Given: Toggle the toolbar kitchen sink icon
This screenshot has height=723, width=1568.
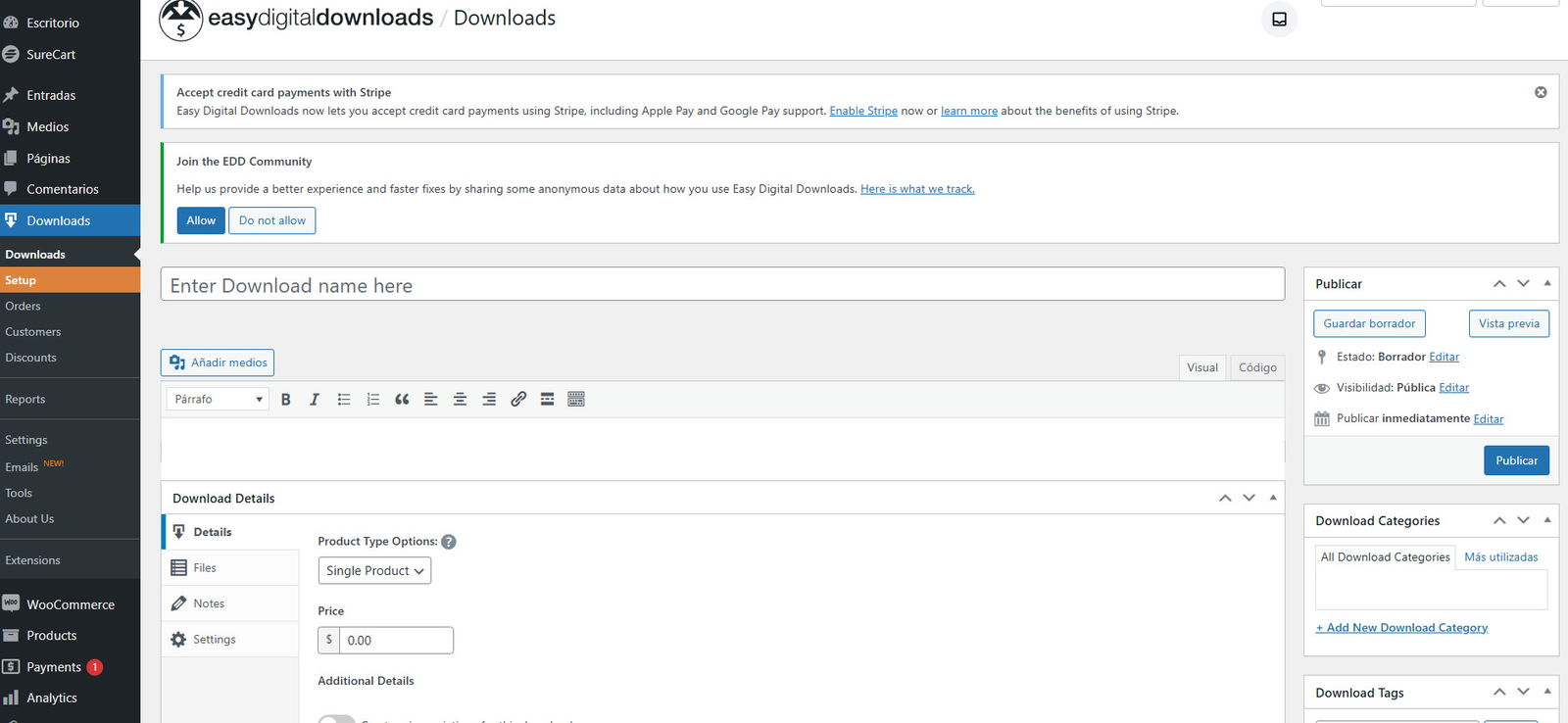Looking at the screenshot, I should [x=576, y=399].
